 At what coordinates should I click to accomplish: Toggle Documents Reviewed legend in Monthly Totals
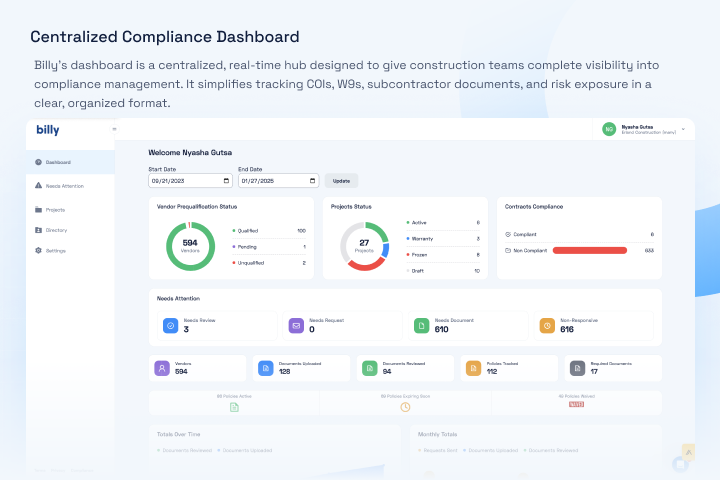click(x=551, y=451)
